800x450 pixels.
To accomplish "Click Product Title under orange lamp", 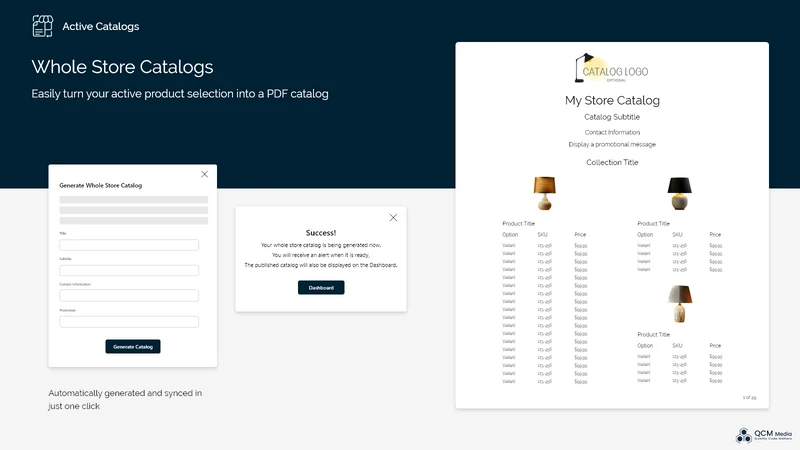I will tap(518, 223).
